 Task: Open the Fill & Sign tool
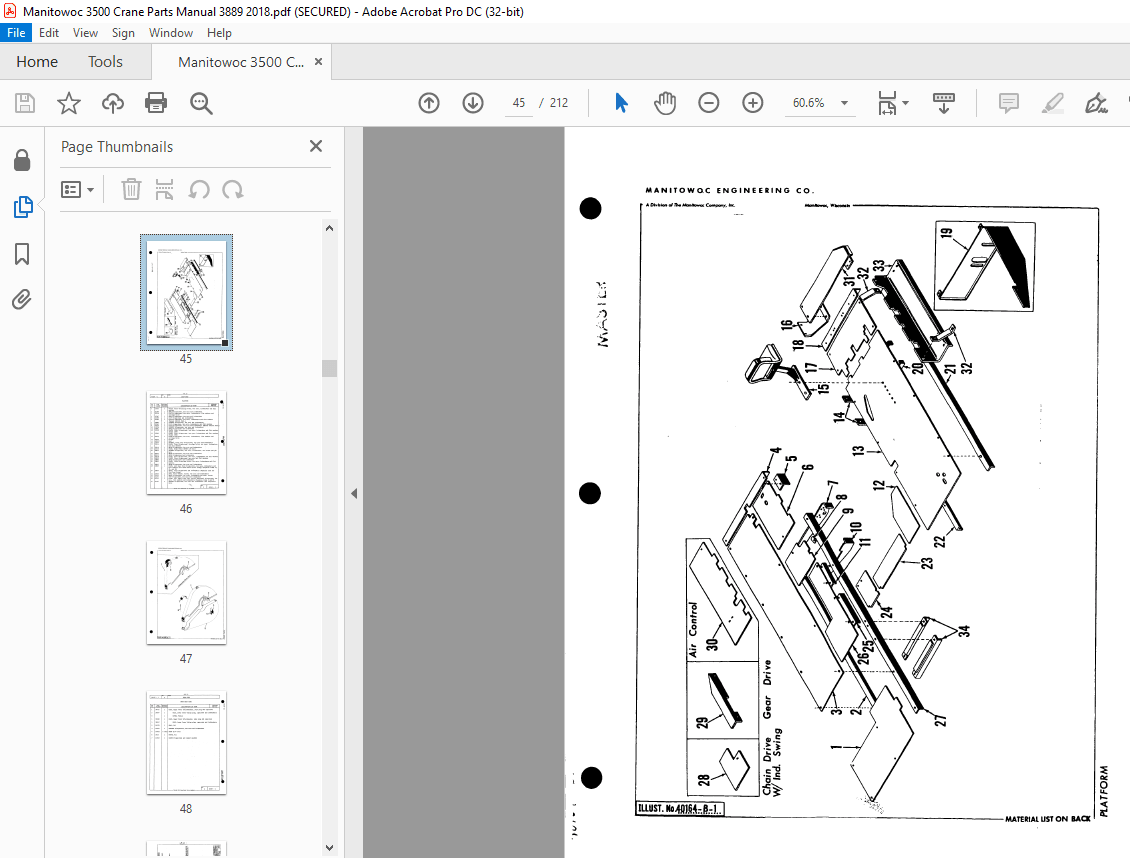[x=1097, y=102]
